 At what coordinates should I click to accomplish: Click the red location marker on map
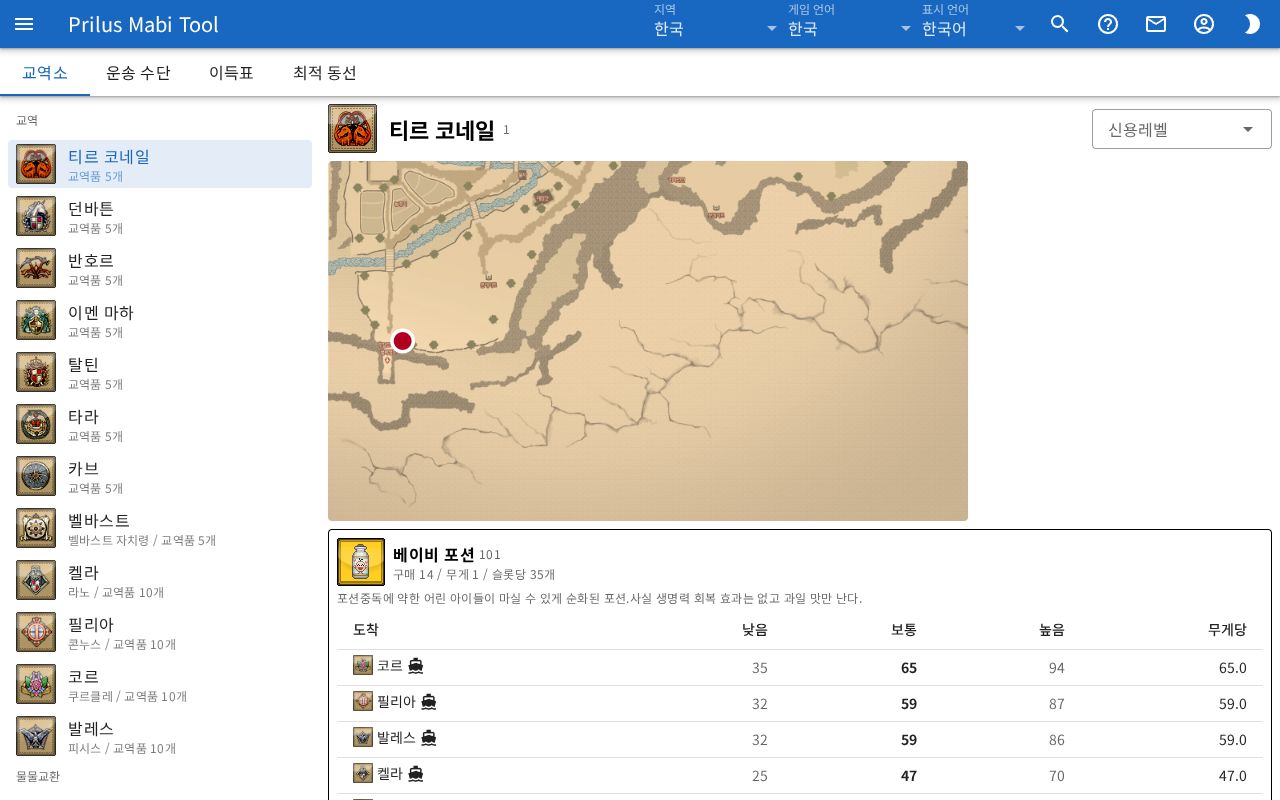(403, 341)
